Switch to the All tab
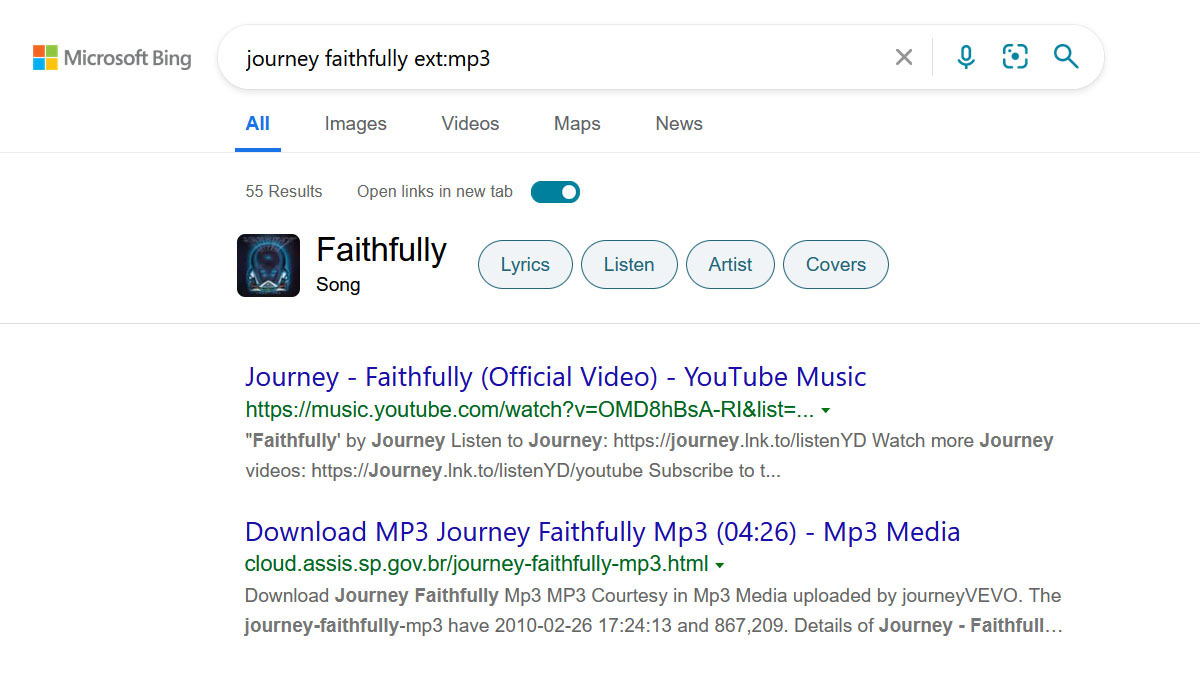 [258, 124]
